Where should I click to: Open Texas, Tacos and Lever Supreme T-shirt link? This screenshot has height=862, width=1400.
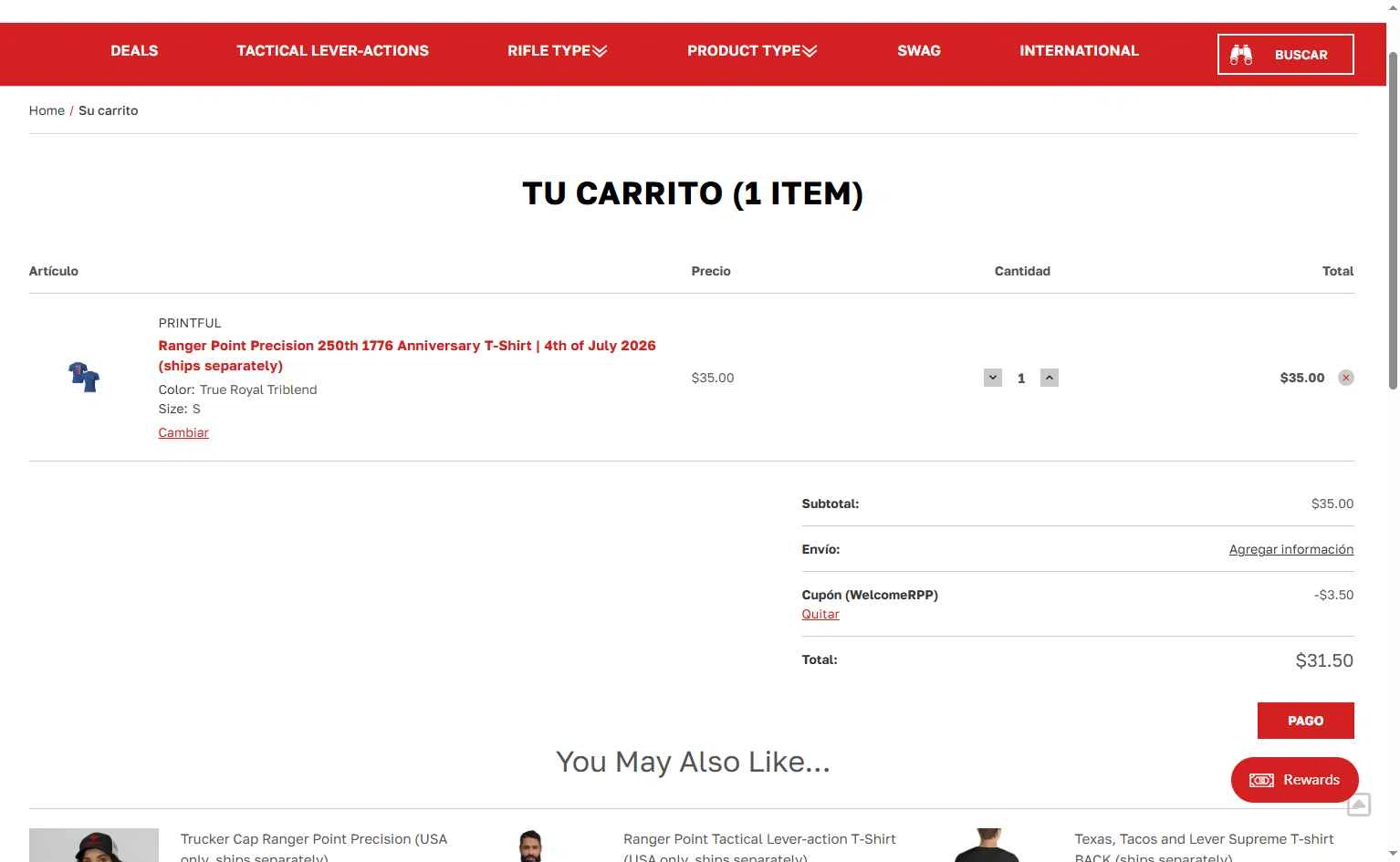pos(1204,847)
